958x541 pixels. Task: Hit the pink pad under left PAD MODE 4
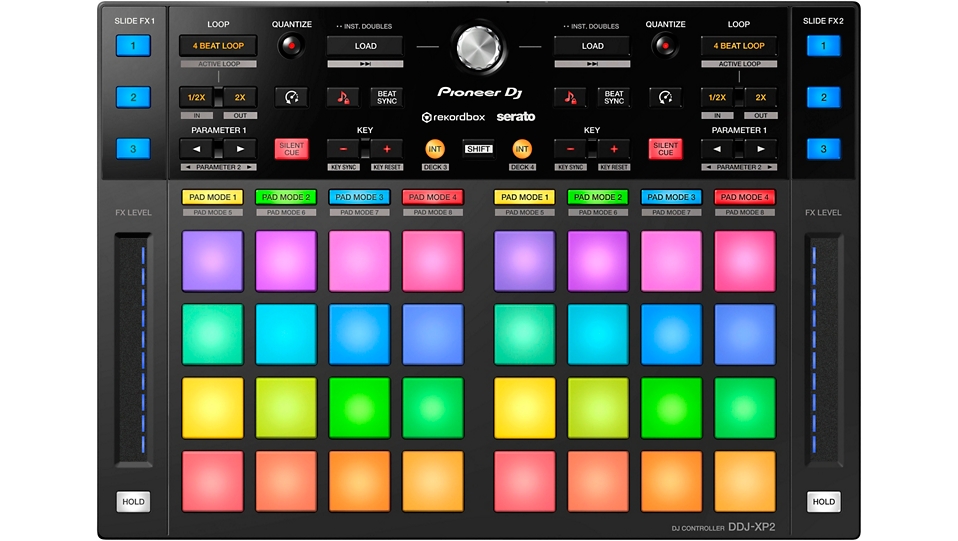pos(433,261)
